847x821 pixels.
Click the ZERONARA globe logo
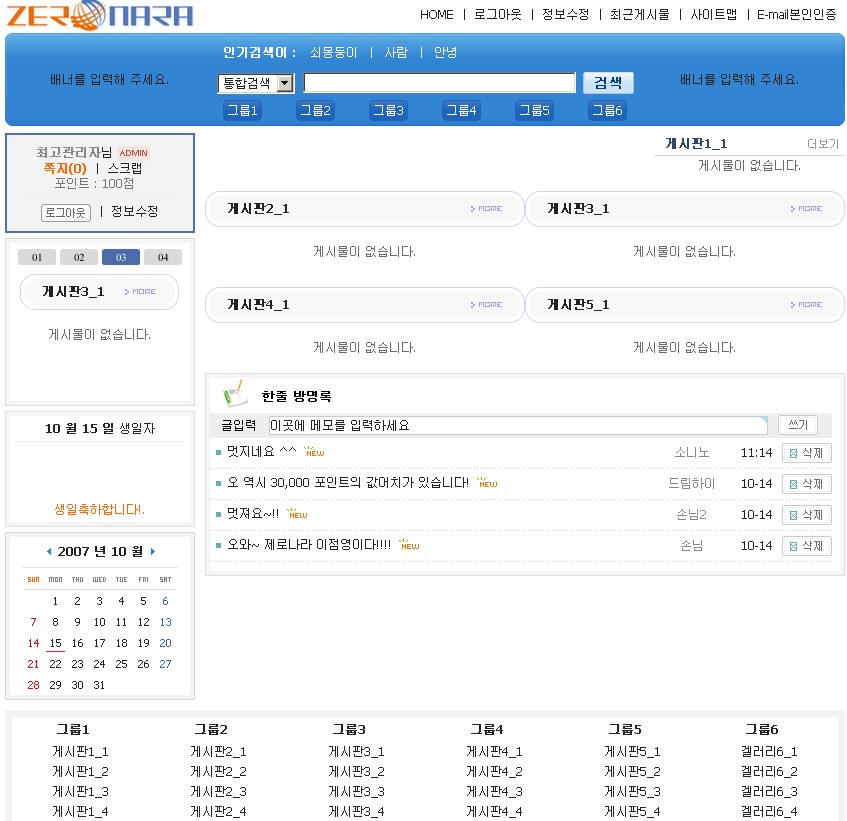[99, 15]
